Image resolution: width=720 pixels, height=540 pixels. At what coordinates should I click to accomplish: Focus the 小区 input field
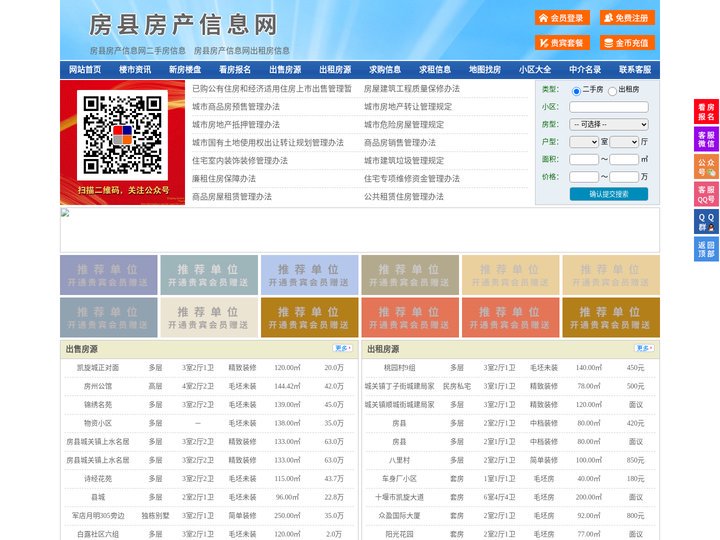click(x=609, y=107)
